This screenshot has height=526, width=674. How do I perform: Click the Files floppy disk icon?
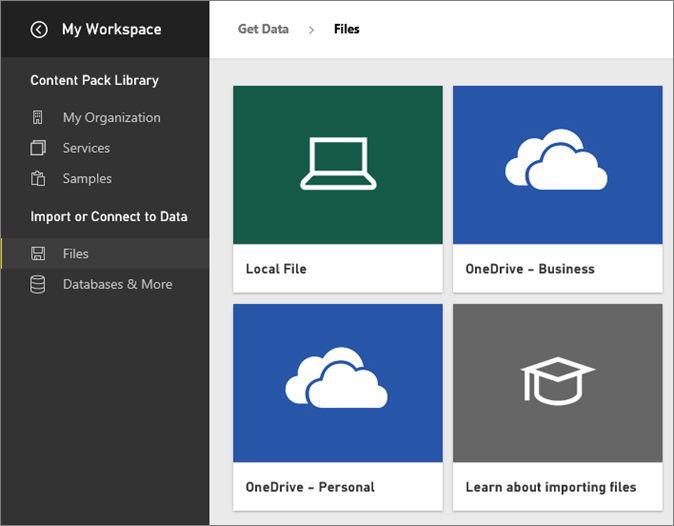[x=38, y=254]
